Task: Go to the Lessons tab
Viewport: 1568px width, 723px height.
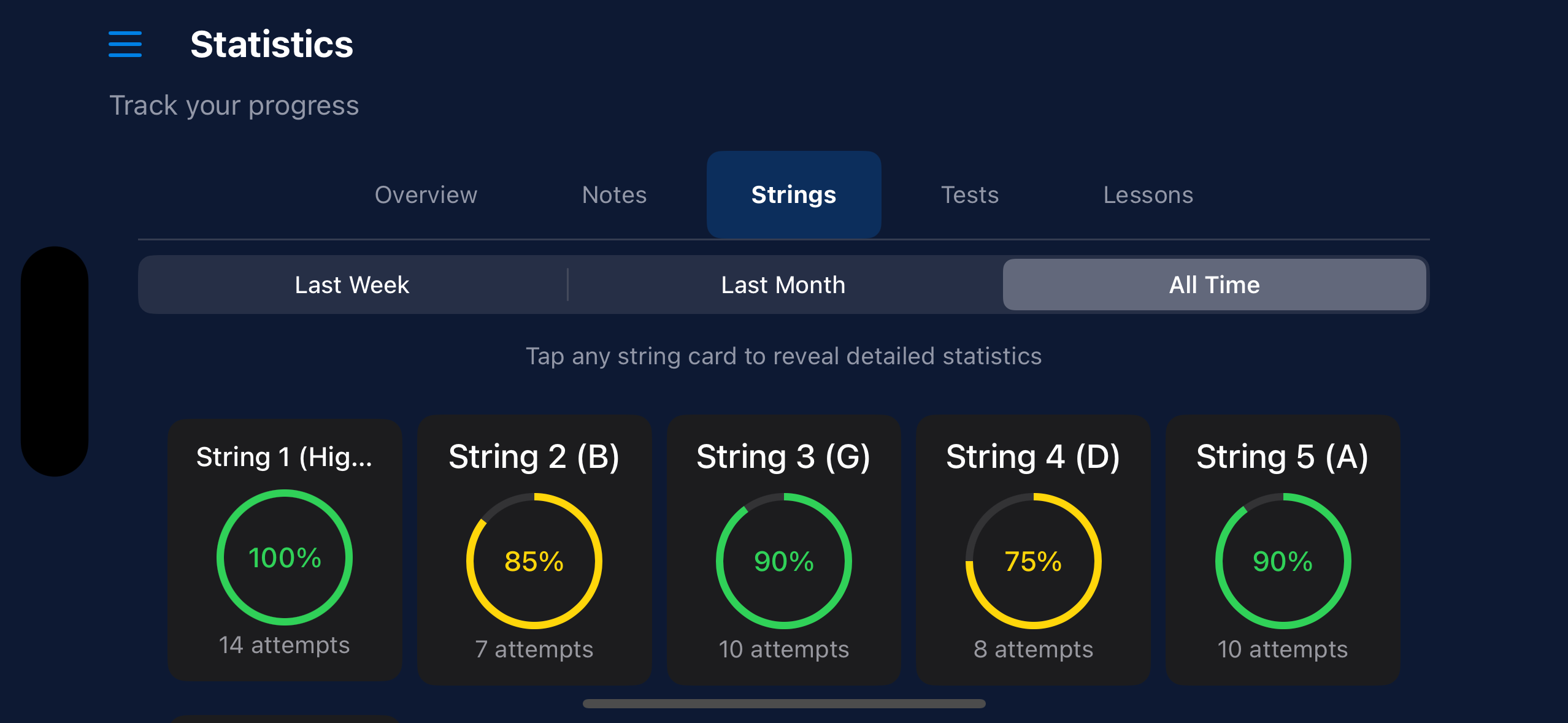Action: (1148, 195)
